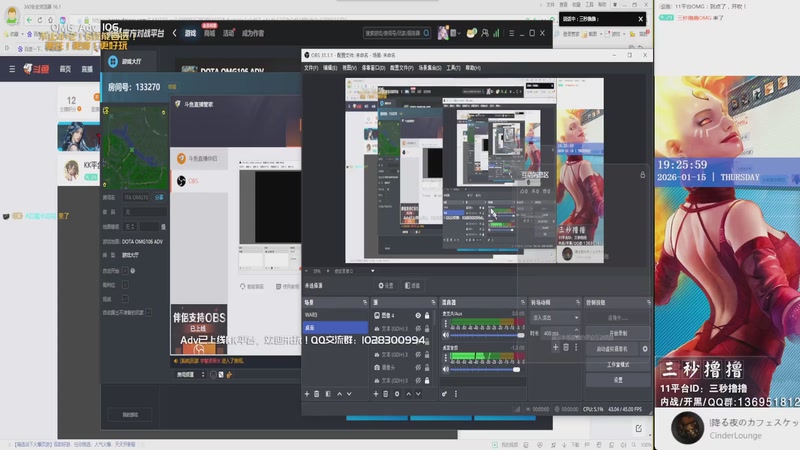This screenshot has height=450, width=800.
Task: Add a new source in Sources toolbar
Action: pos(376,394)
